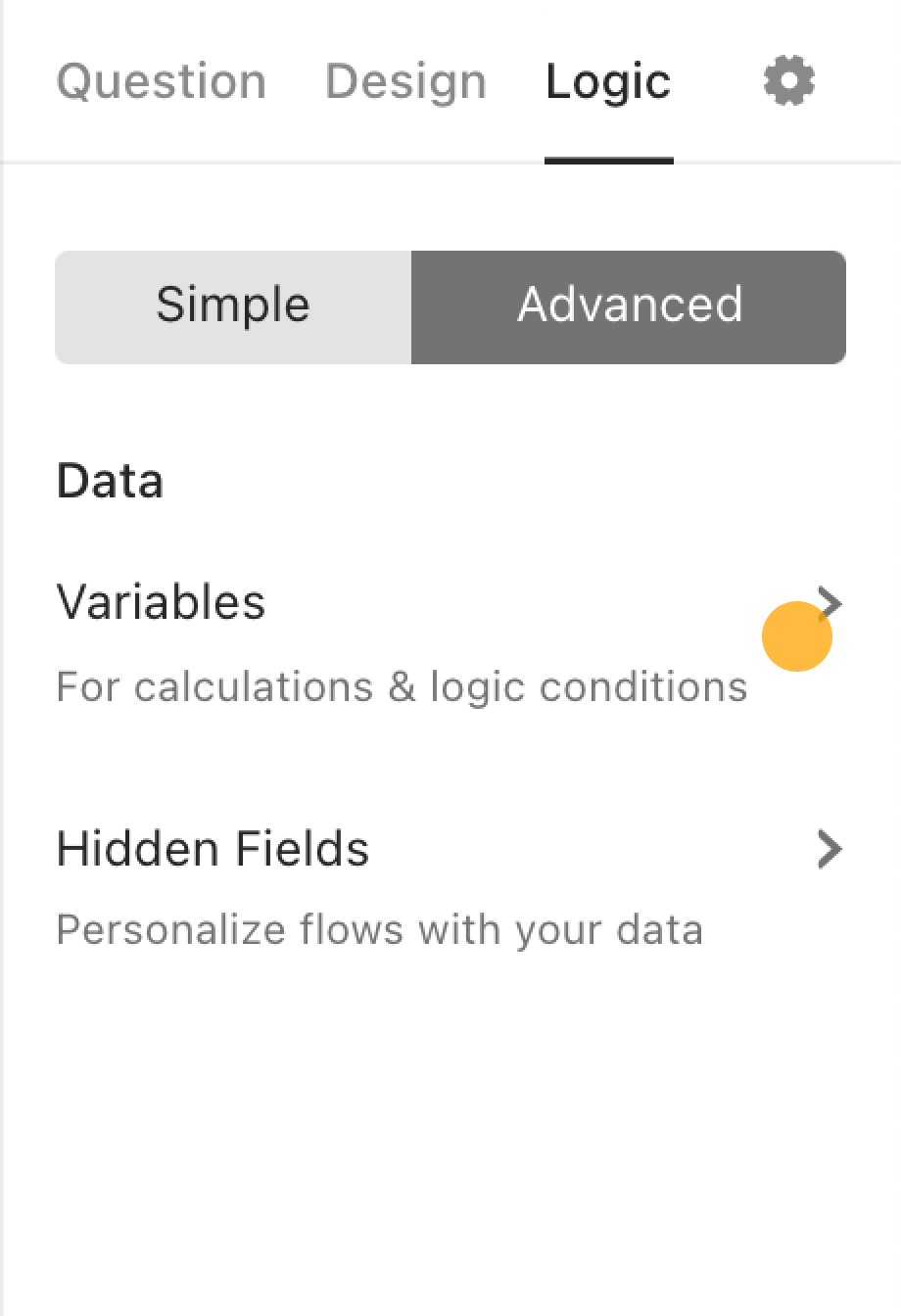Click the word 'Simple' in the mode switch
Viewport: 901px width, 1316px height.
[x=233, y=305]
